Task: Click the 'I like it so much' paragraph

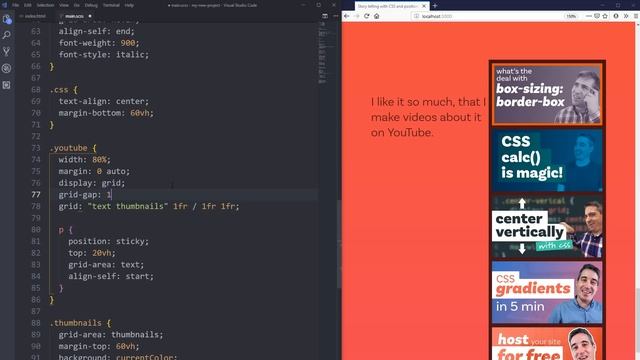Action: [428, 117]
